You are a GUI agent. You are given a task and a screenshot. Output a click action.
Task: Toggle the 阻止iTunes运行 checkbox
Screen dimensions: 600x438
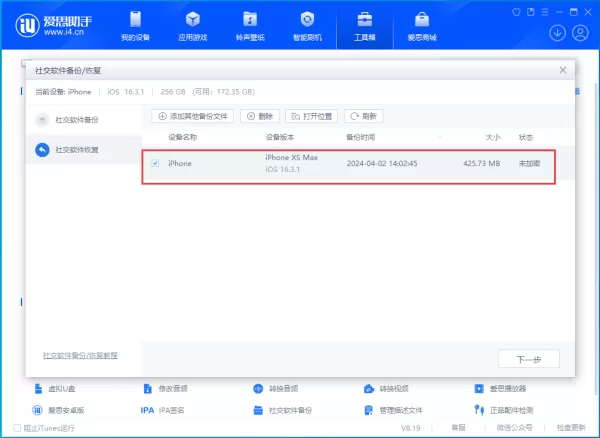coord(17,428)
